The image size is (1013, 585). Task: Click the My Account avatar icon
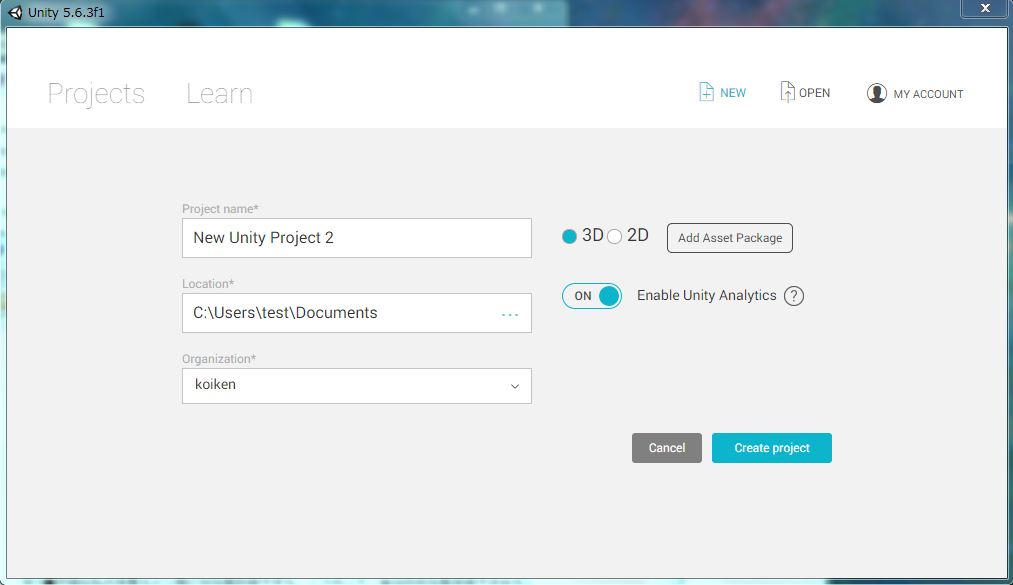coord(876,94)
